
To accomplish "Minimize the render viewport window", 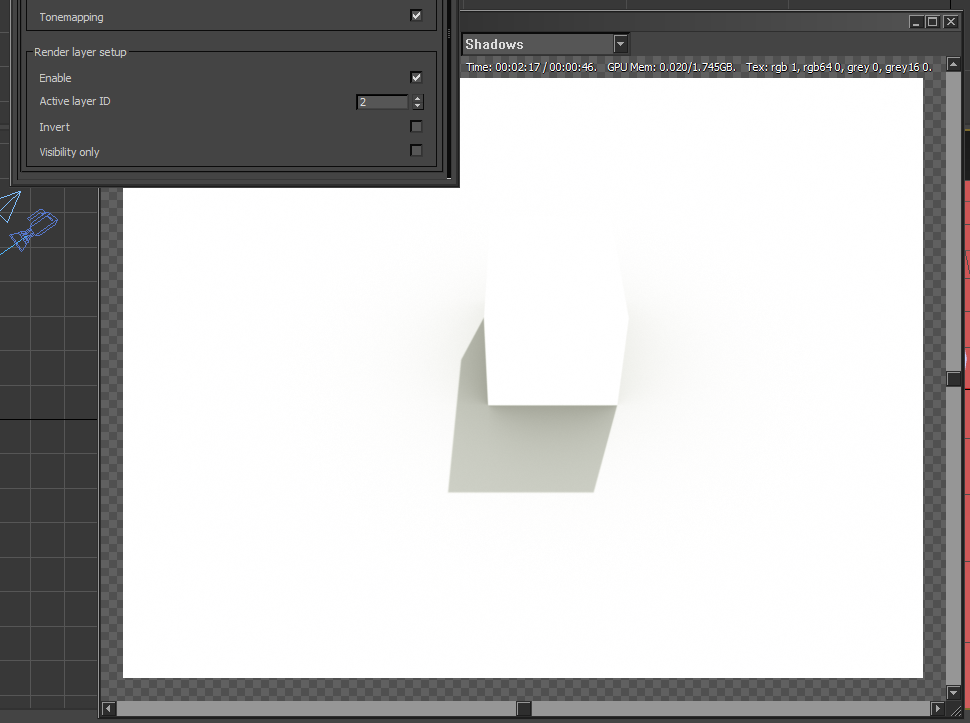I will point(916,22).
